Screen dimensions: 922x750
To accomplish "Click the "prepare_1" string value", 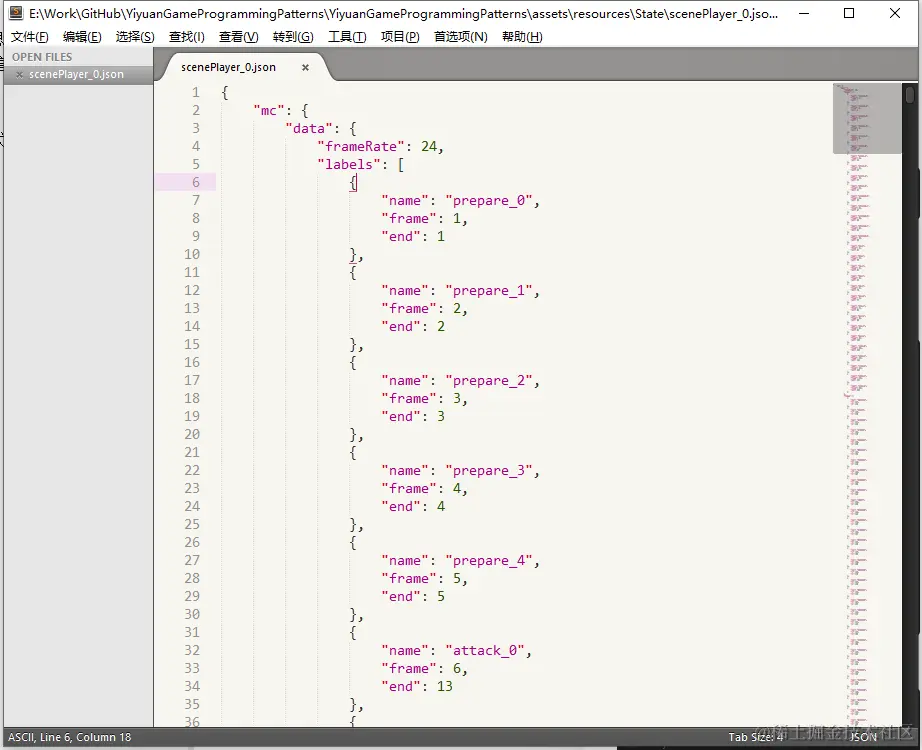I will coord(489,291).
